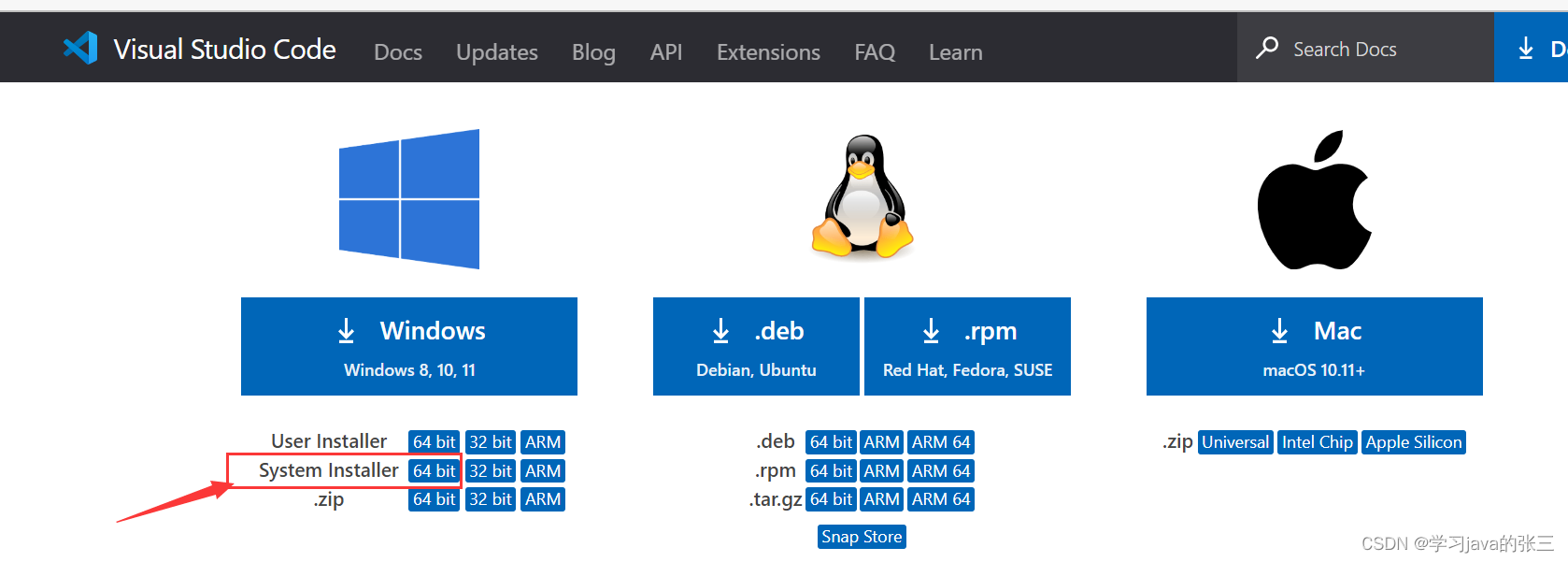Click the Linux '.tar.gz' label text
The width and height of the screenshot is (1568, 562).
click(x=776, y=499)
